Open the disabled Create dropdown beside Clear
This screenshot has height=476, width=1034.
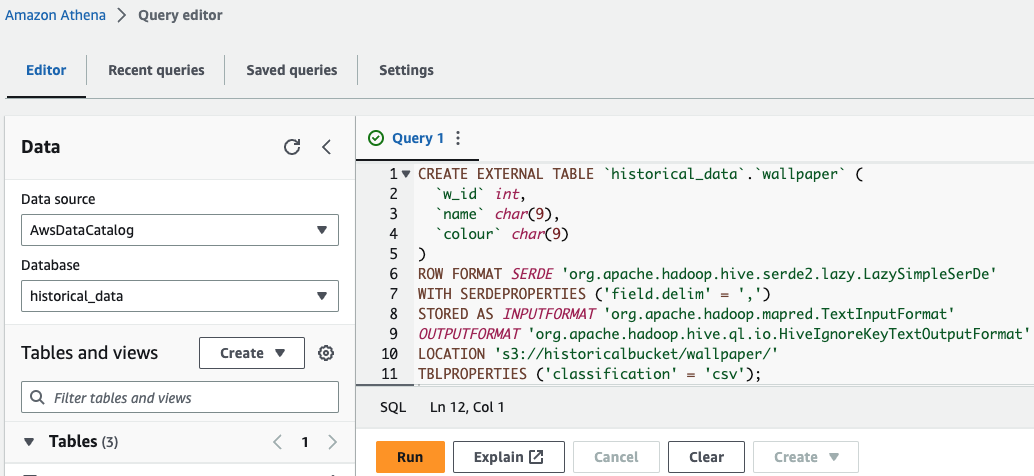pos(806,457)
